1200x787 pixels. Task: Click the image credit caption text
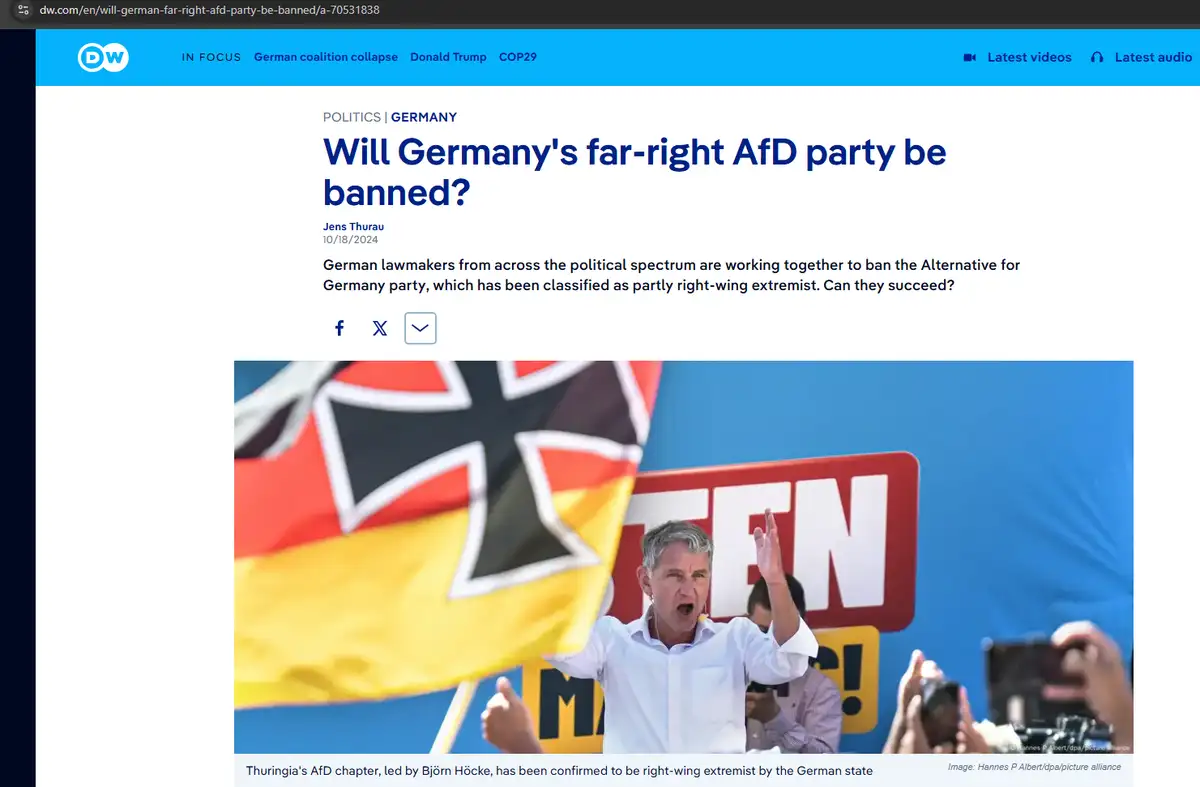(1034, 767)
